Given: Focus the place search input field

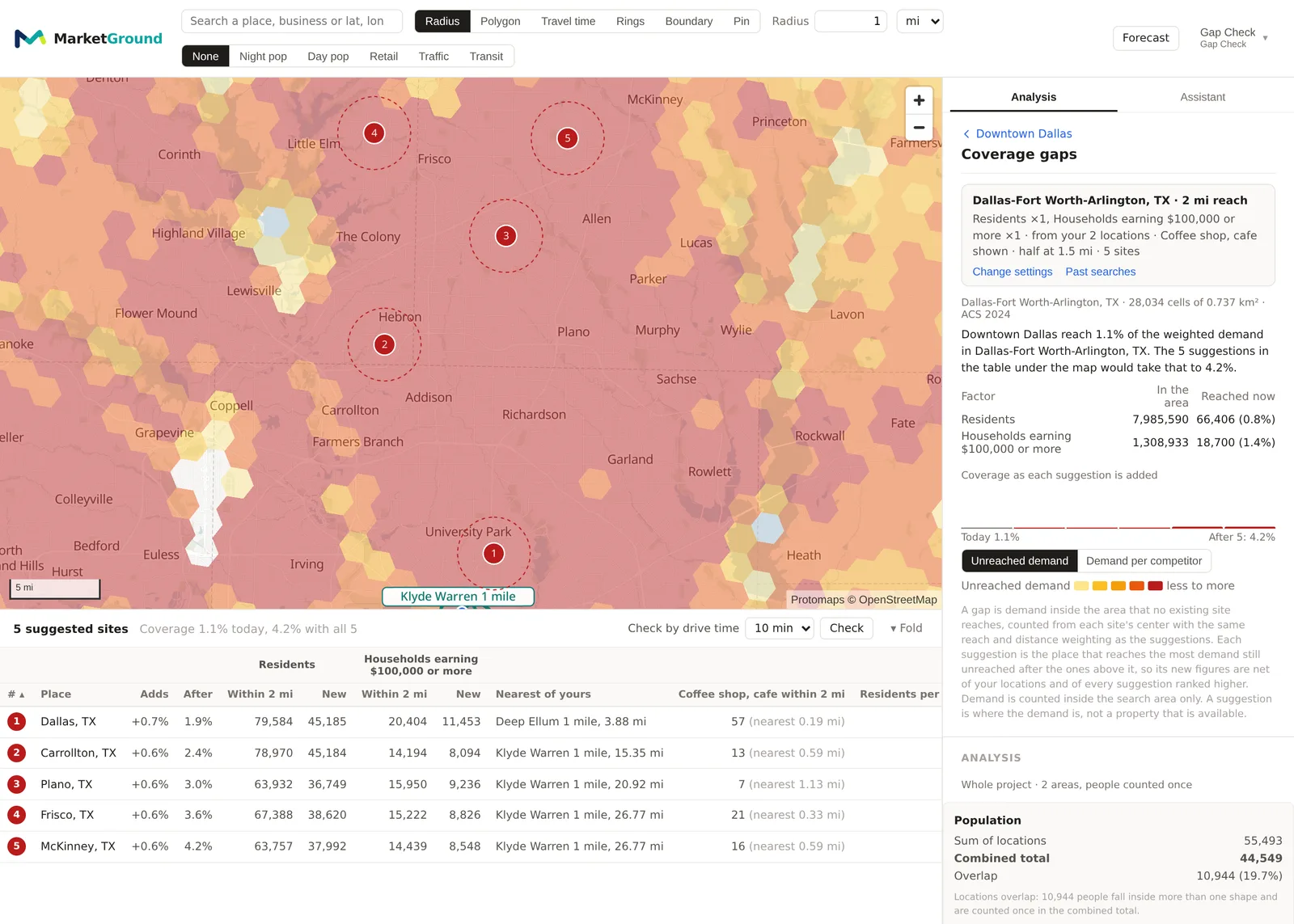Looking at the screenshot, I should coord(292,21).
